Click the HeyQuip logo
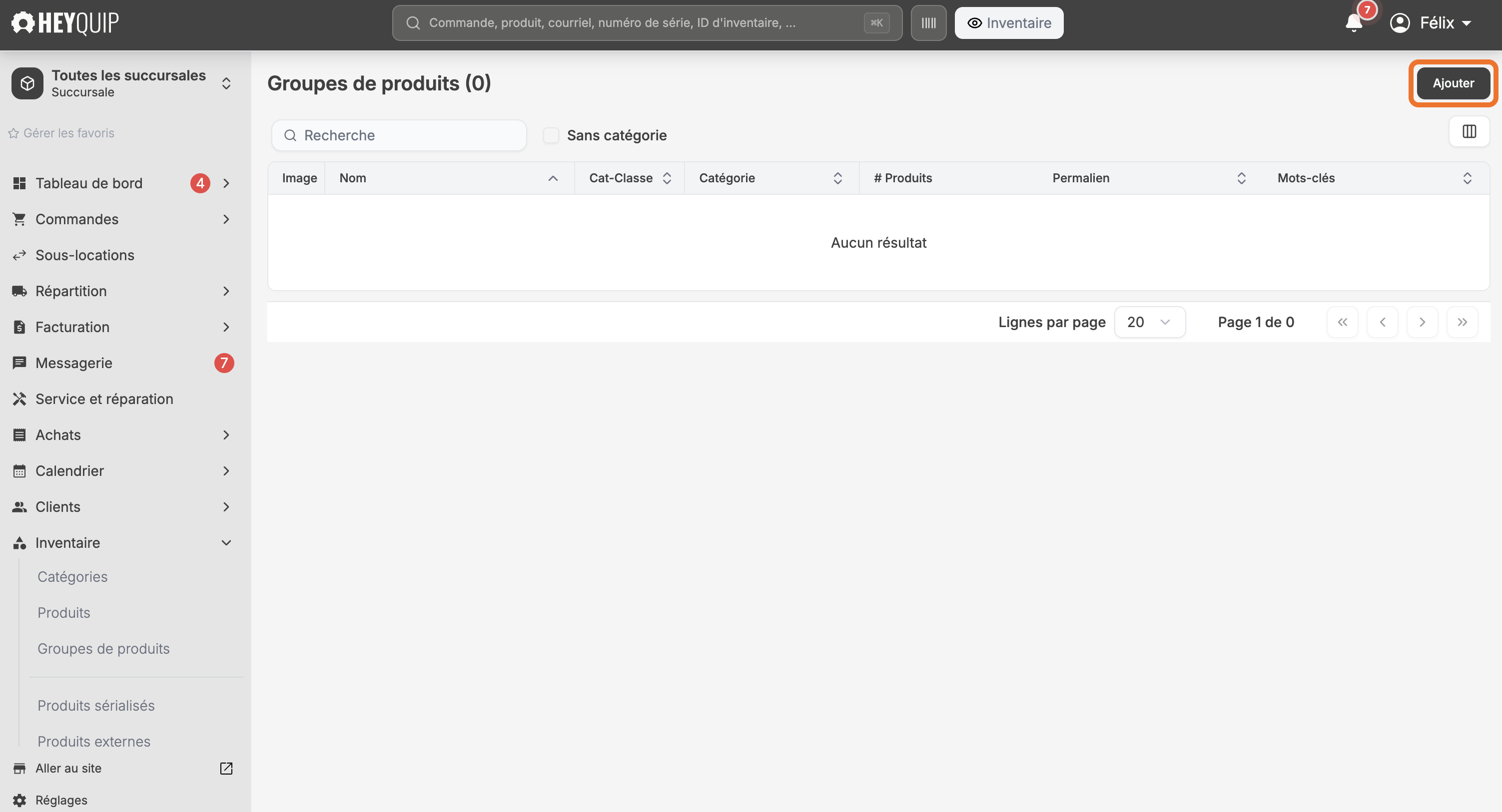Viewport: 1502px width, 812px height. coord(65,23)
